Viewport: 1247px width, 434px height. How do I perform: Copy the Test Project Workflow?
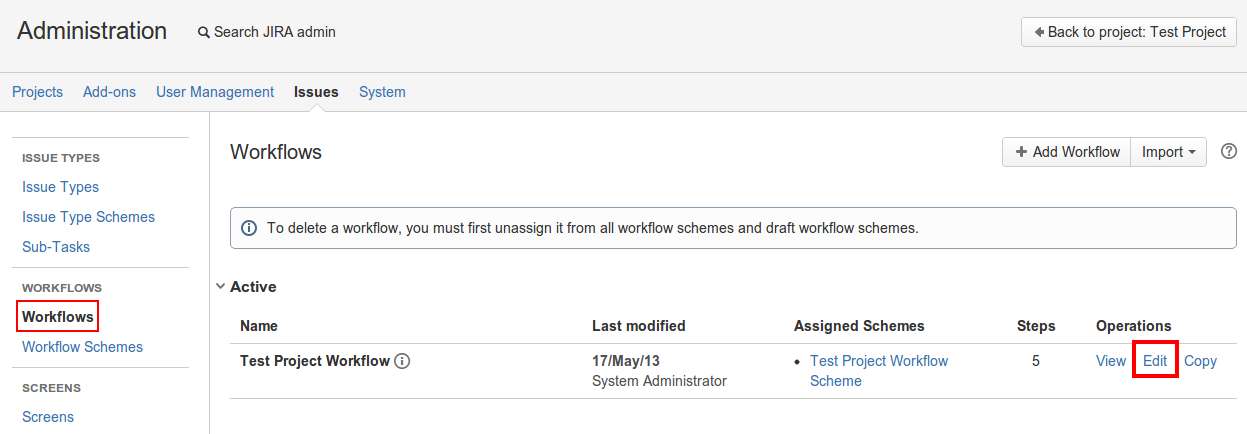1200,361
